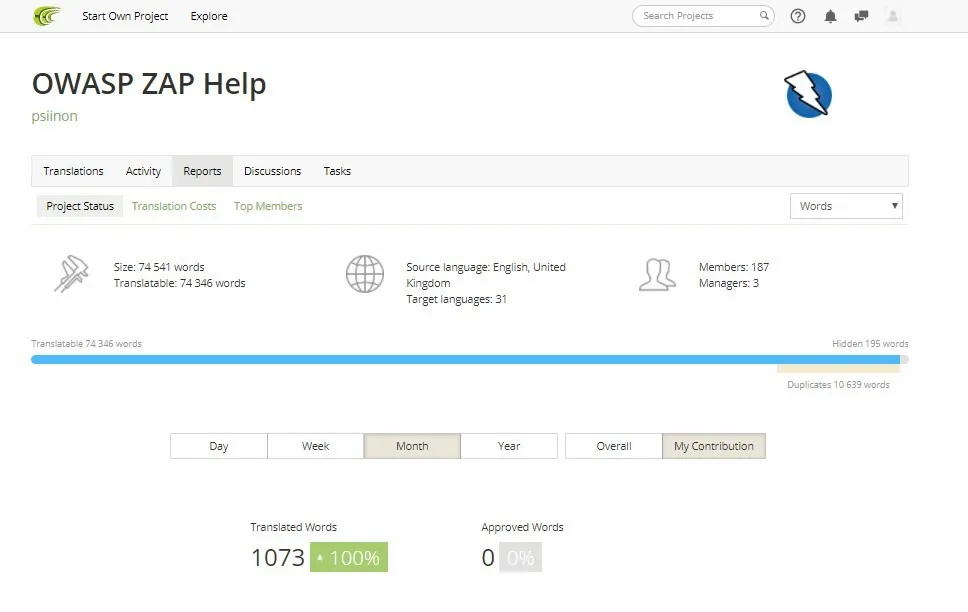Expand the Words unit dropdown
The image size is (968, 612).
846,206
